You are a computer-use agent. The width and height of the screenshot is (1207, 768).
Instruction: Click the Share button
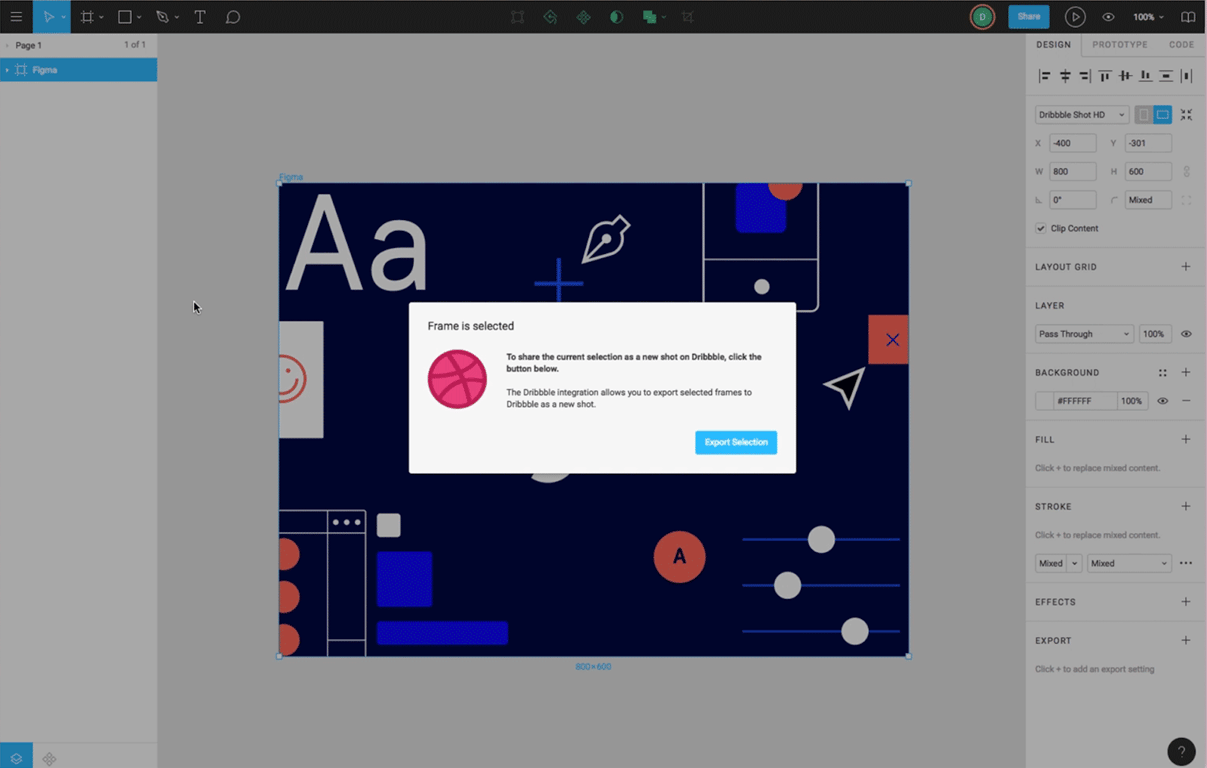tap(1028, 17)
